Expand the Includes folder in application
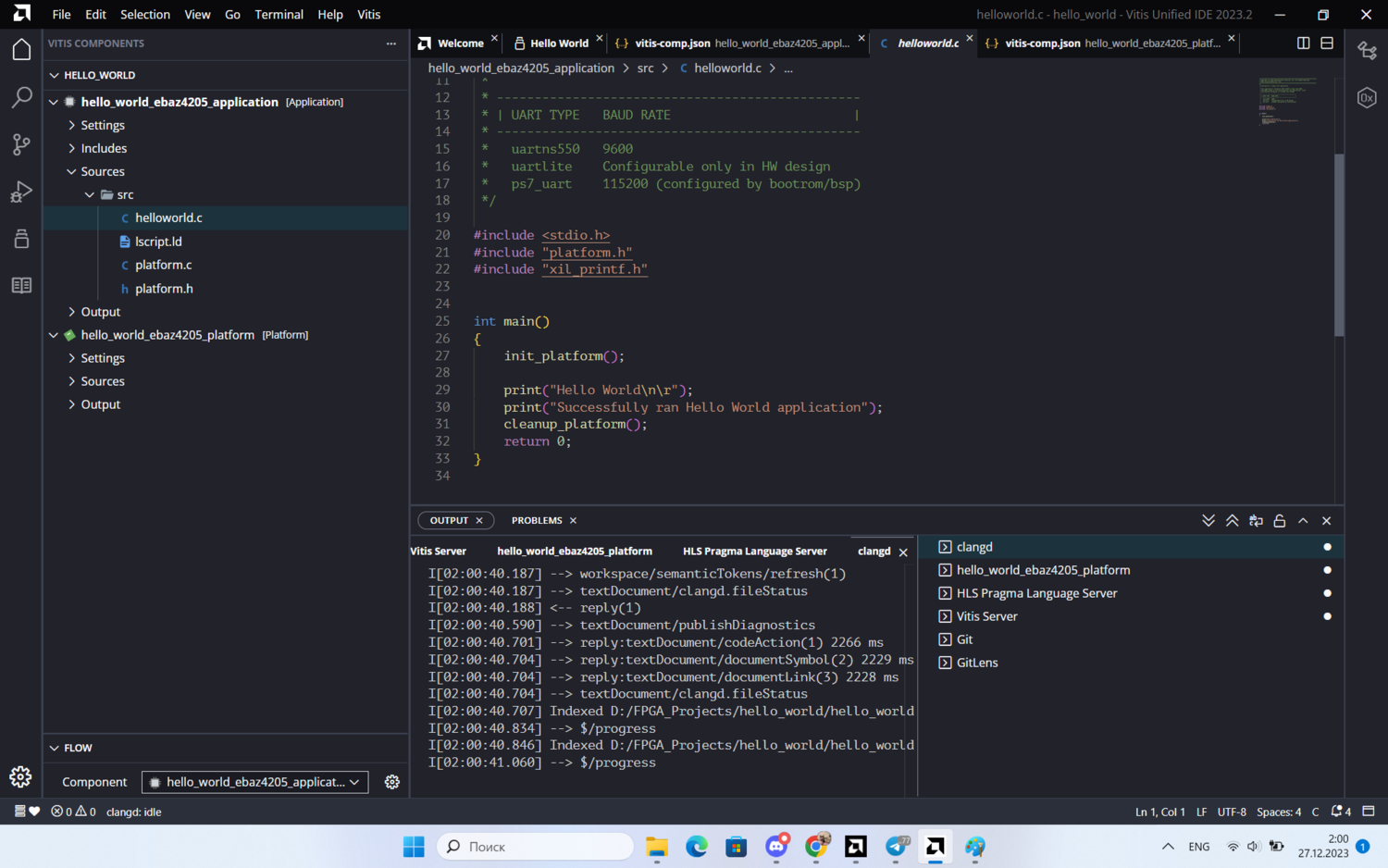 pyautogui.click(x=104, y=148)
